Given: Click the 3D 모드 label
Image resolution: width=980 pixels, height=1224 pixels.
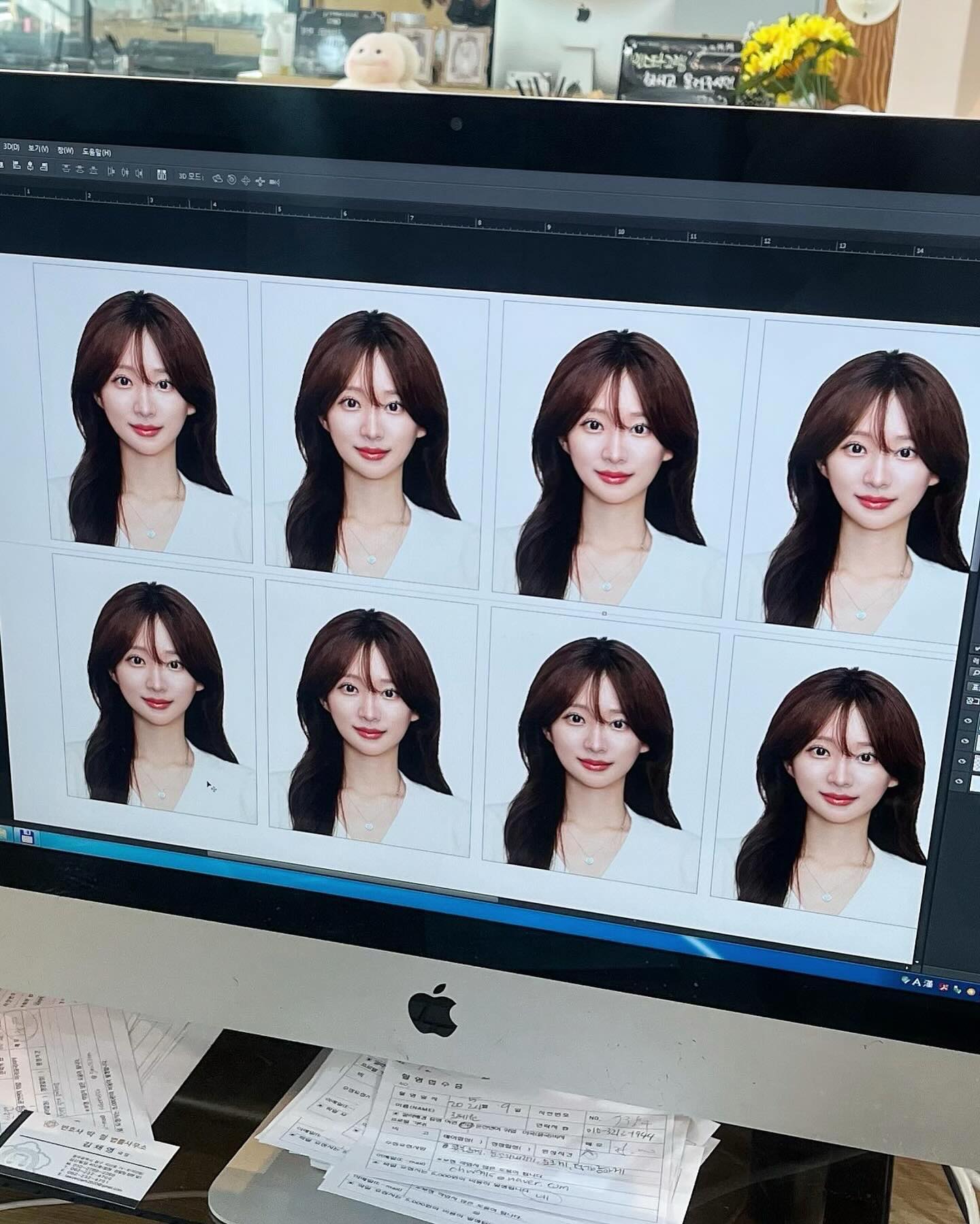Looking at the screenshot, I should [x=191, y=176].
